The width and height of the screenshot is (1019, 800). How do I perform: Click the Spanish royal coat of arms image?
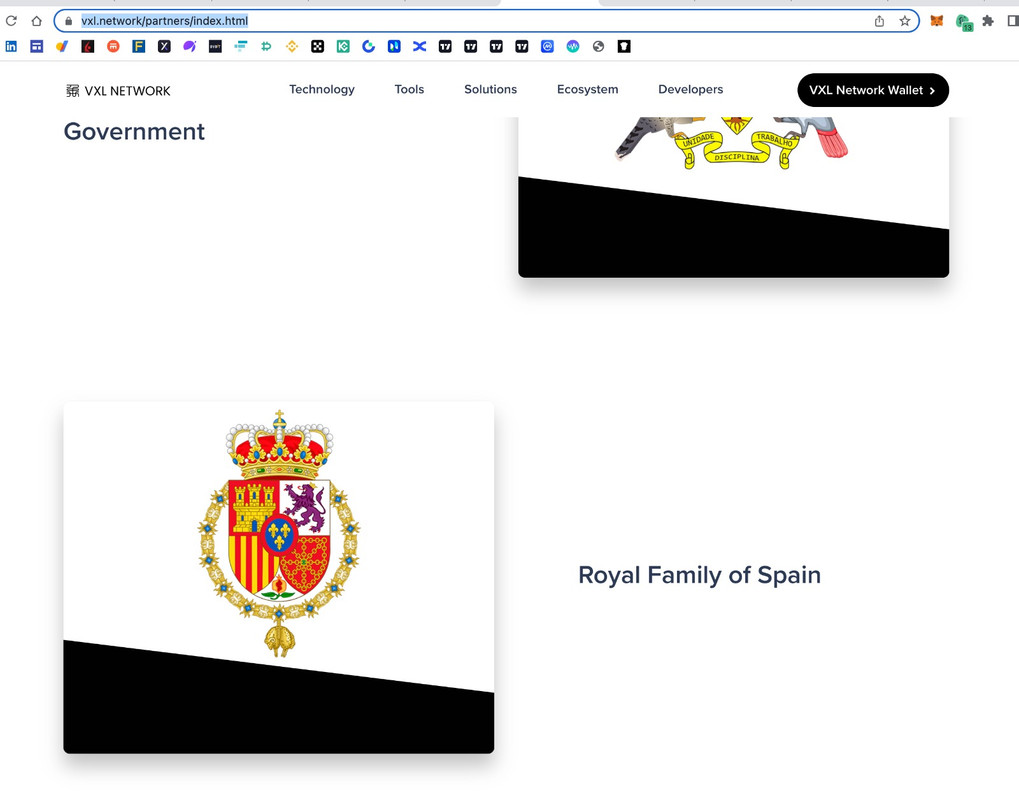(x=279, y=534)
